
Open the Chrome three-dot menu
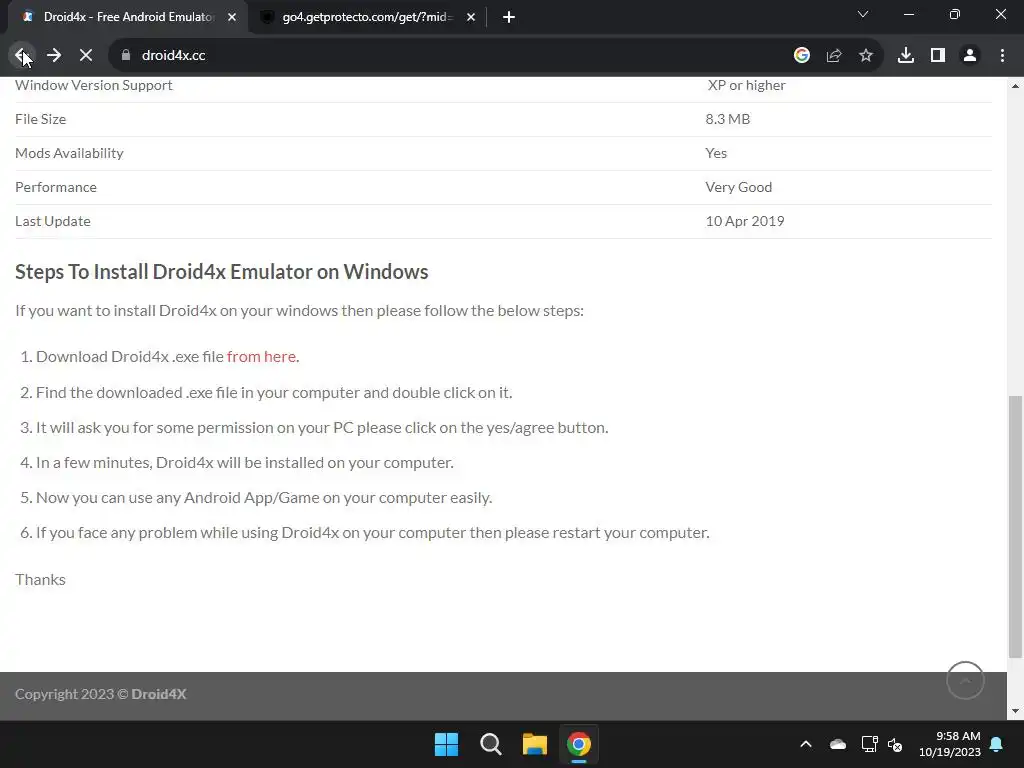pos(1002,56)
